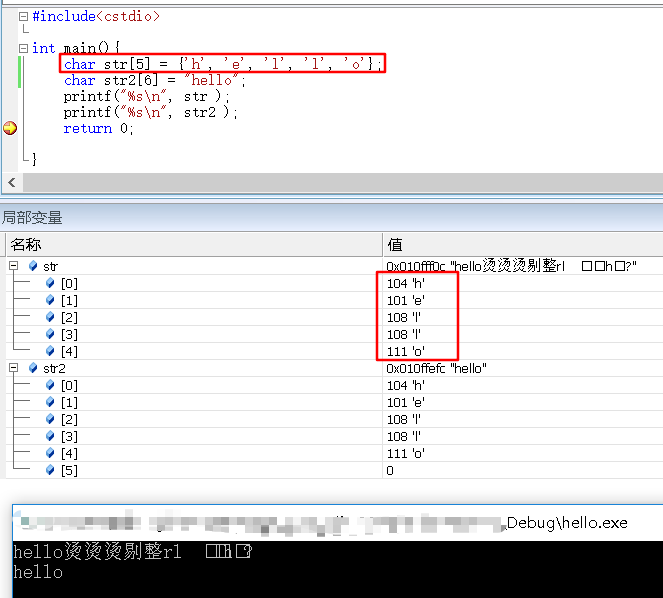
Task: Click the cube icon of str's [2] element
Action: tap(50, 317)
